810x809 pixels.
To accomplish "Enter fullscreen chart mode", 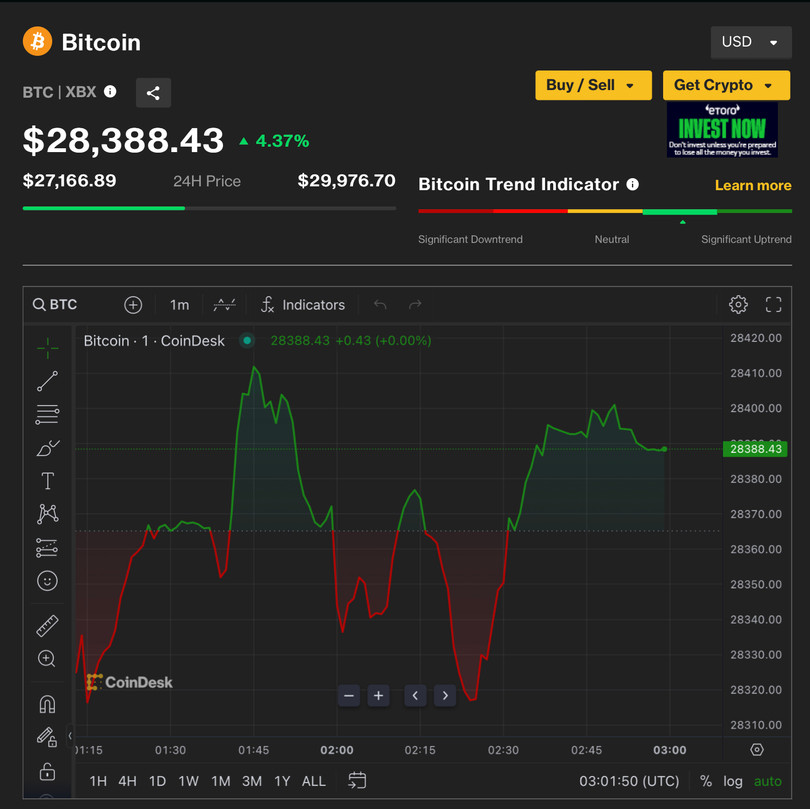I will [773, 305].
